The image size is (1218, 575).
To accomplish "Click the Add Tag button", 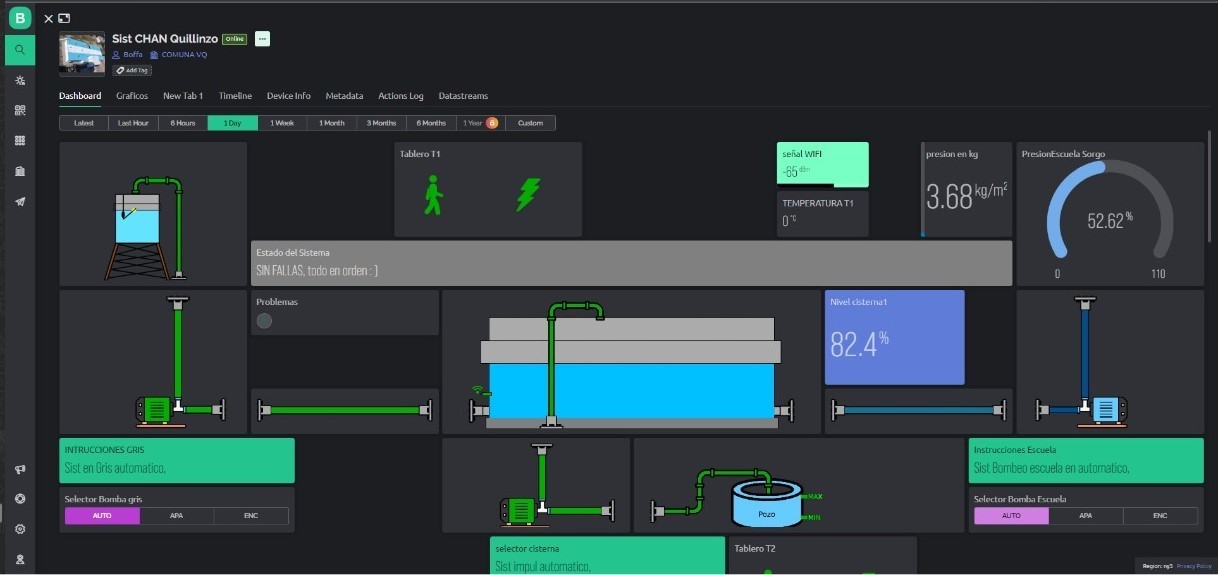I will pos(132,70).
